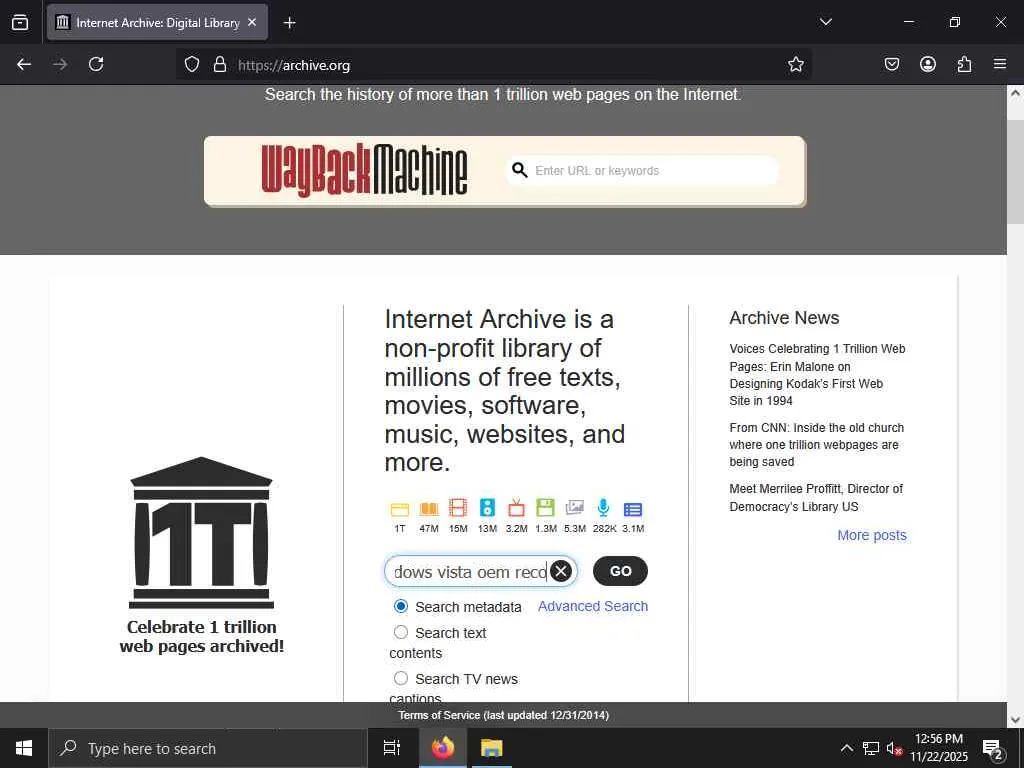1024x768 pixels.
Task: Open the notification center icon
Action: [992, 749]
